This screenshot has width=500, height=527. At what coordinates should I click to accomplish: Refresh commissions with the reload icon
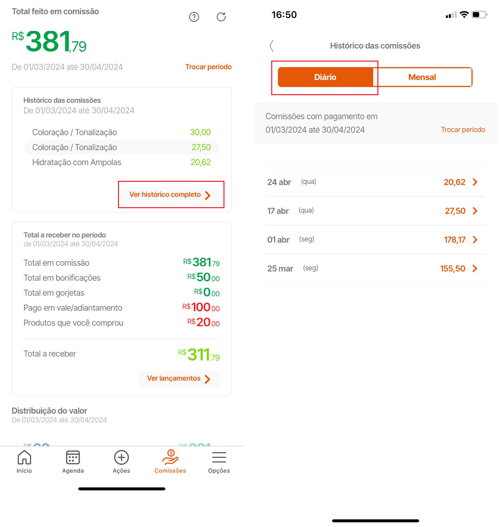[x=221, y=17]
